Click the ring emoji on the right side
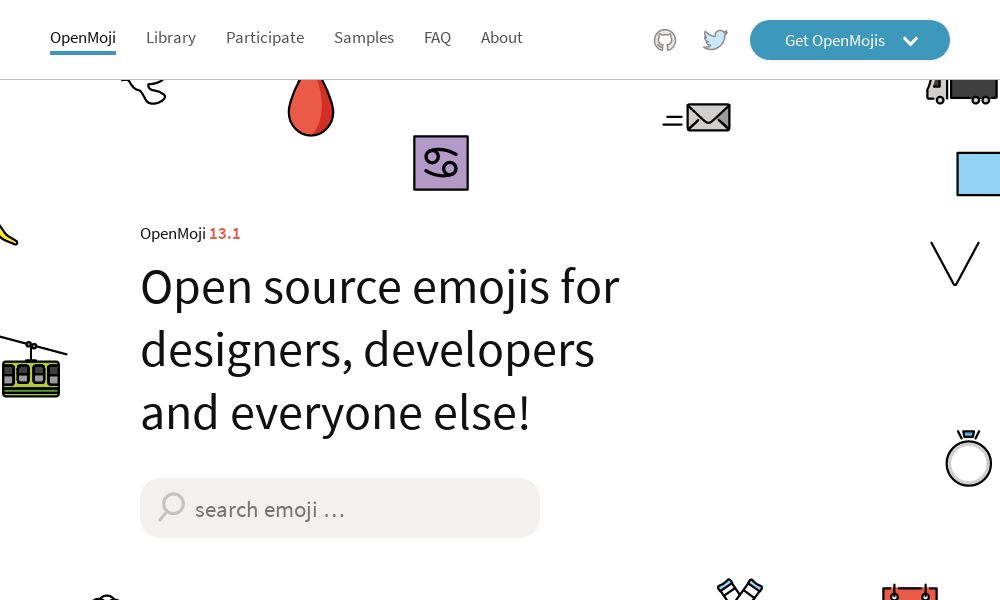1000x600 pixels. point(968,458)
